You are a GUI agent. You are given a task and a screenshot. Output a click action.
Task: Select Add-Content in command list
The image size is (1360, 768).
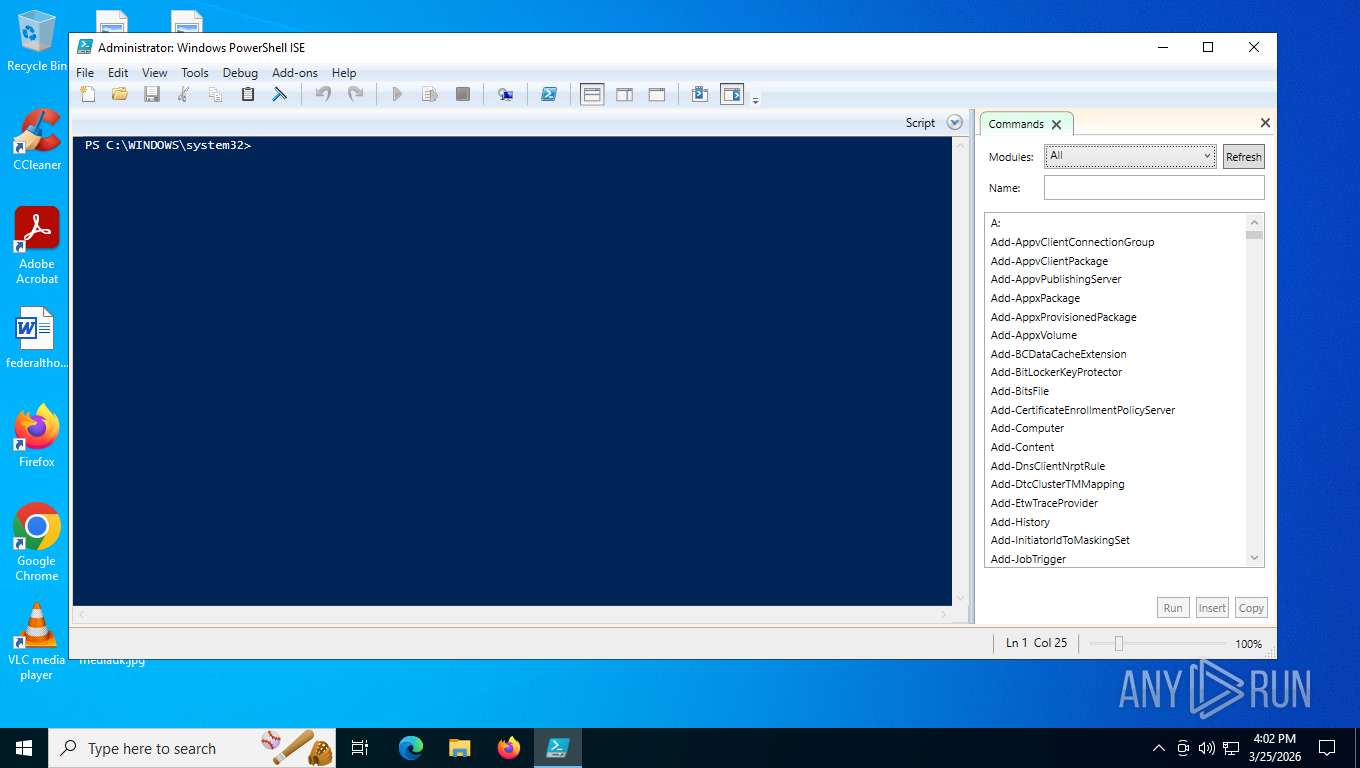(1022, 447)
